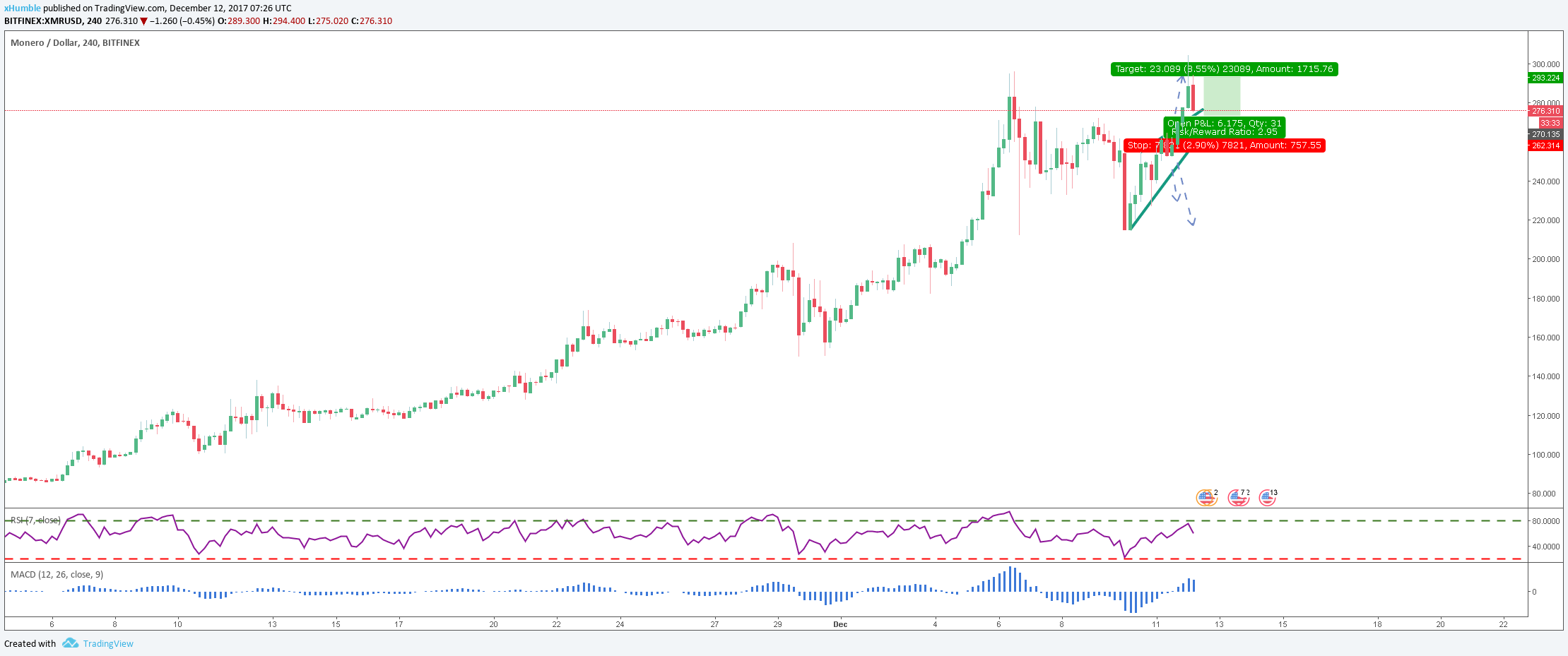Click the green 293.224 target price tag
This screenshot has width=1568, height=656.
1545,78
